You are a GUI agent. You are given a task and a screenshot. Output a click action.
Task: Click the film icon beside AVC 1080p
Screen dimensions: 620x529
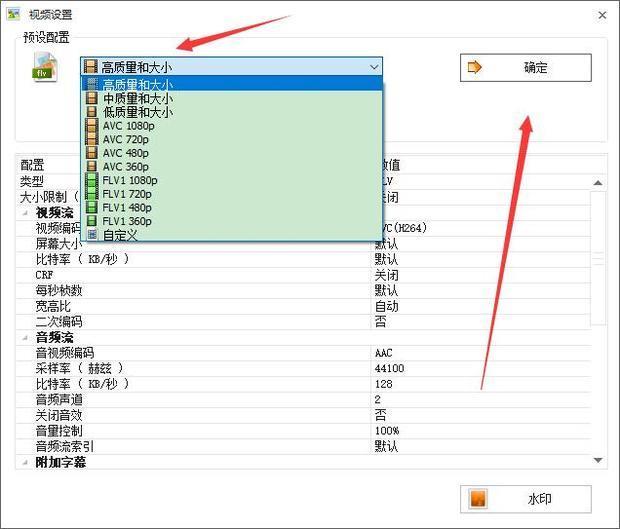tap(92, 126)
